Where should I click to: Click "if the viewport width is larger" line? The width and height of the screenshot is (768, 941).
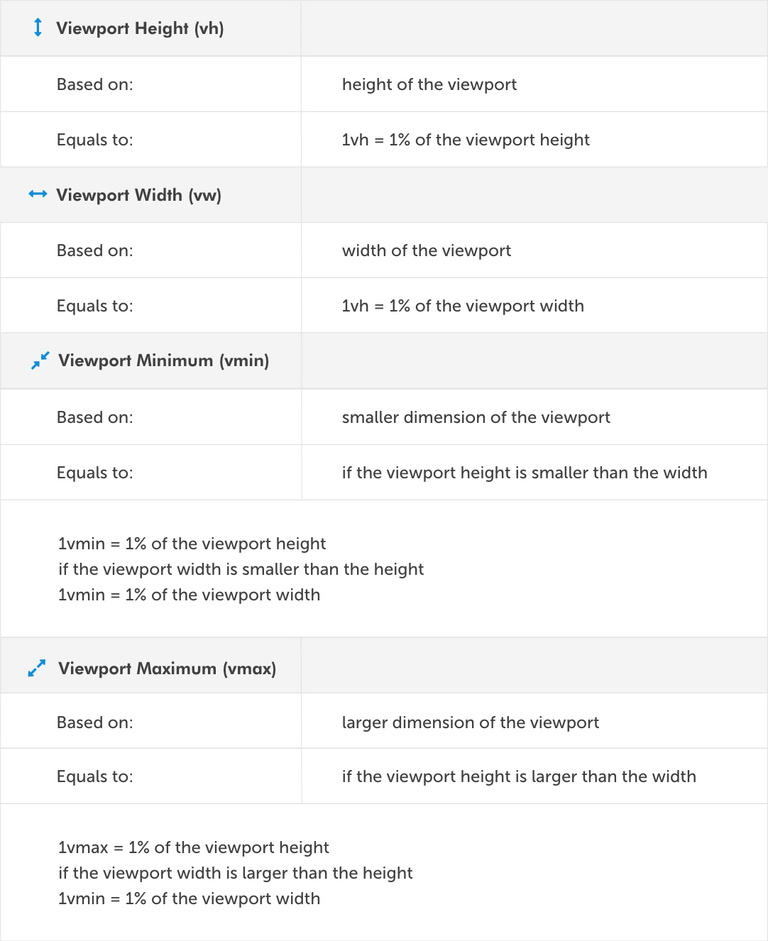coord(235,873)
